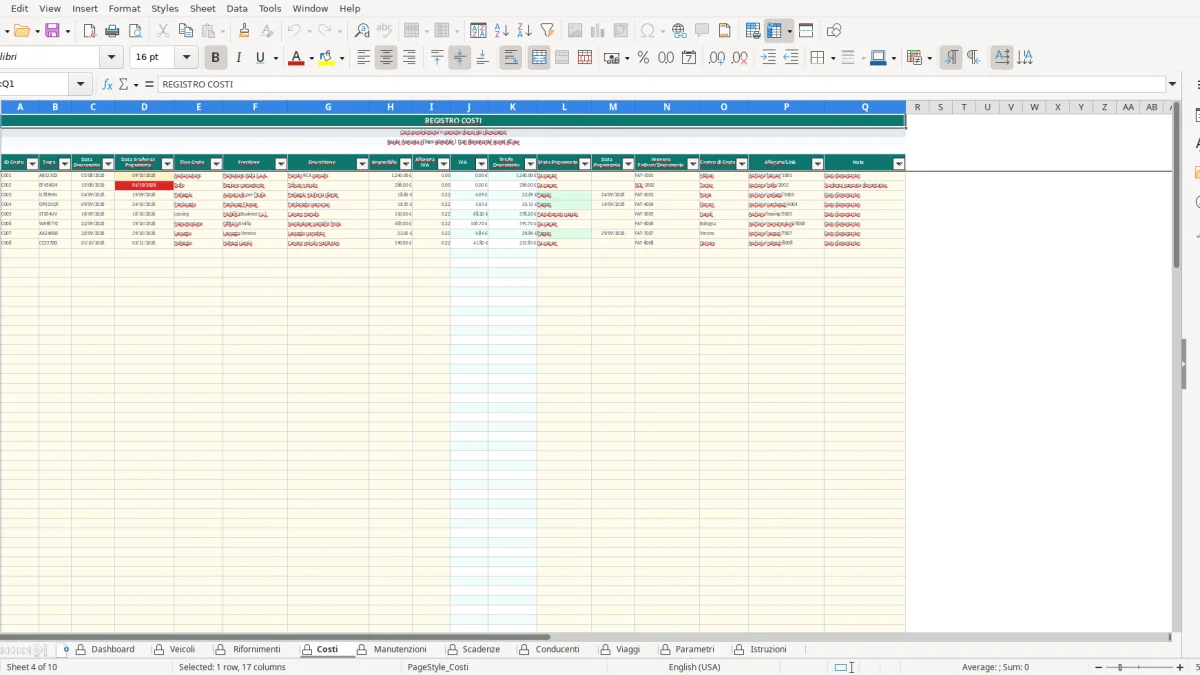The image size is (1200, 675).
Task: Click the Copy icon
Action: pyautogui.click(x=185, y=31)
